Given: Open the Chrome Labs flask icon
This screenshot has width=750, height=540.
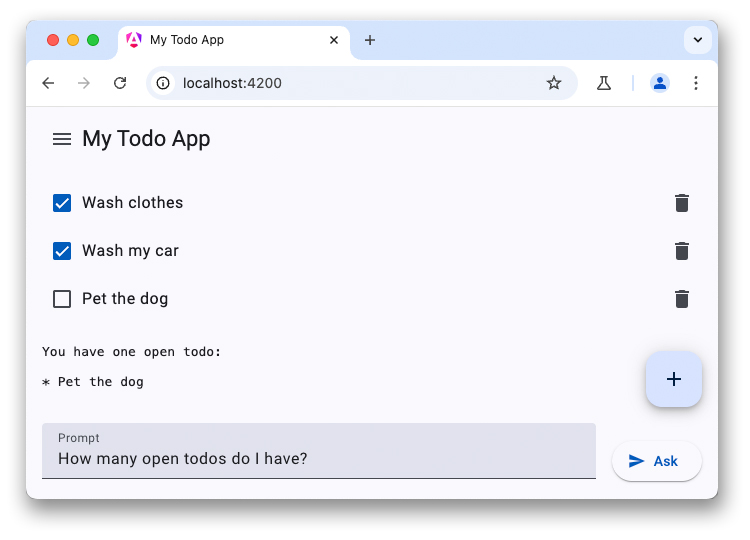Looking at the screenshot, I should point(604,83).
